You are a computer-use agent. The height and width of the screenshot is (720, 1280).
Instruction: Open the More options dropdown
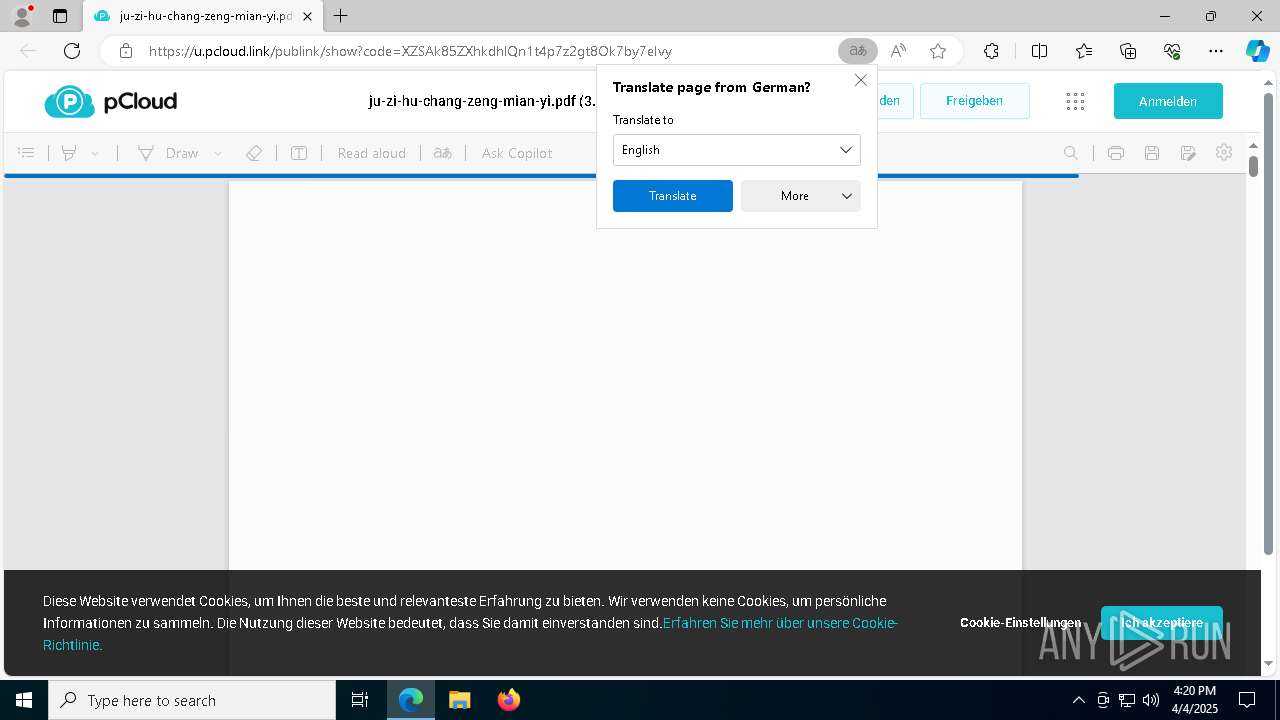point(801,196)
